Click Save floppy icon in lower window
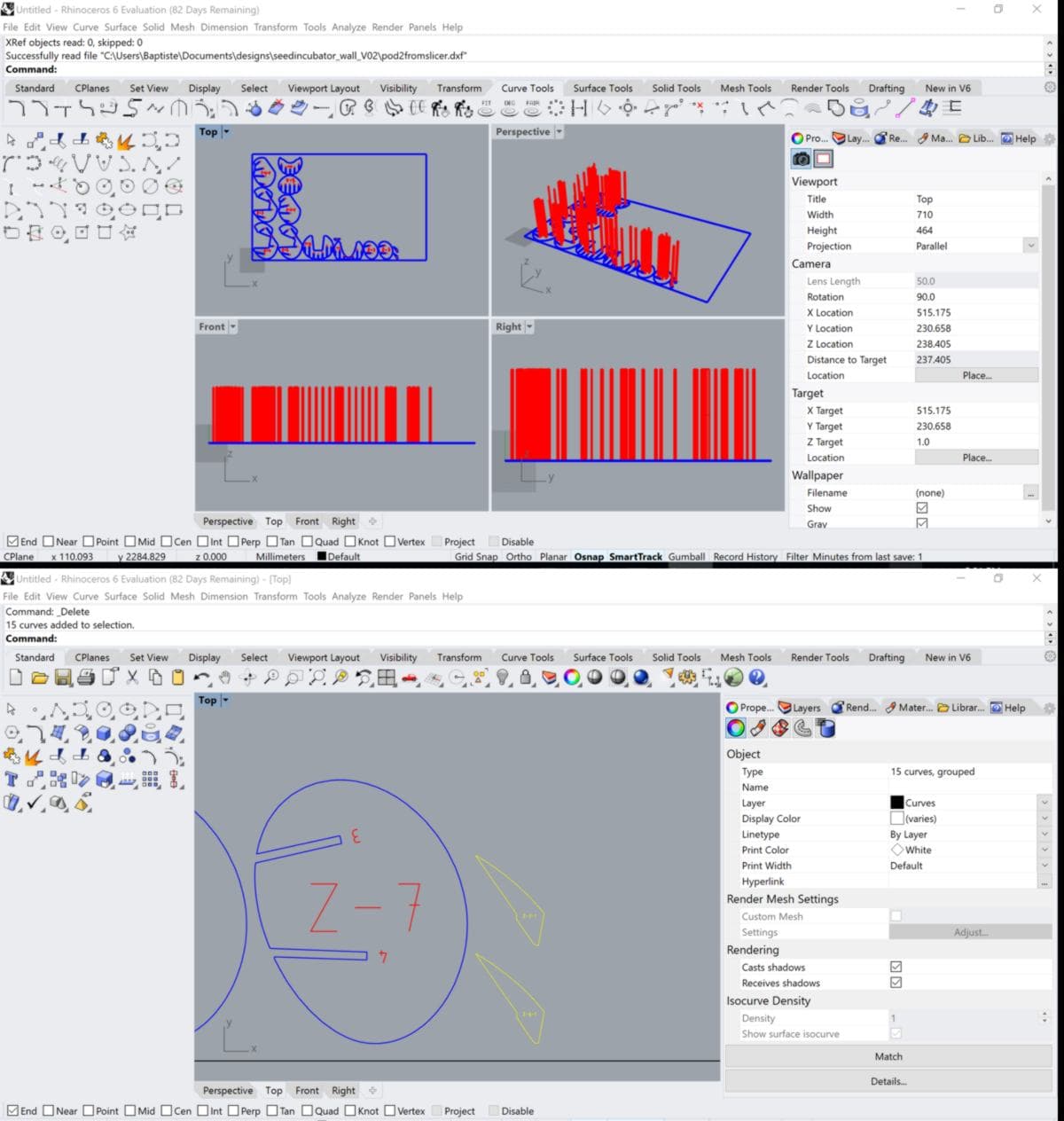Screen dimensions: 1064x1121 [63, 678]
